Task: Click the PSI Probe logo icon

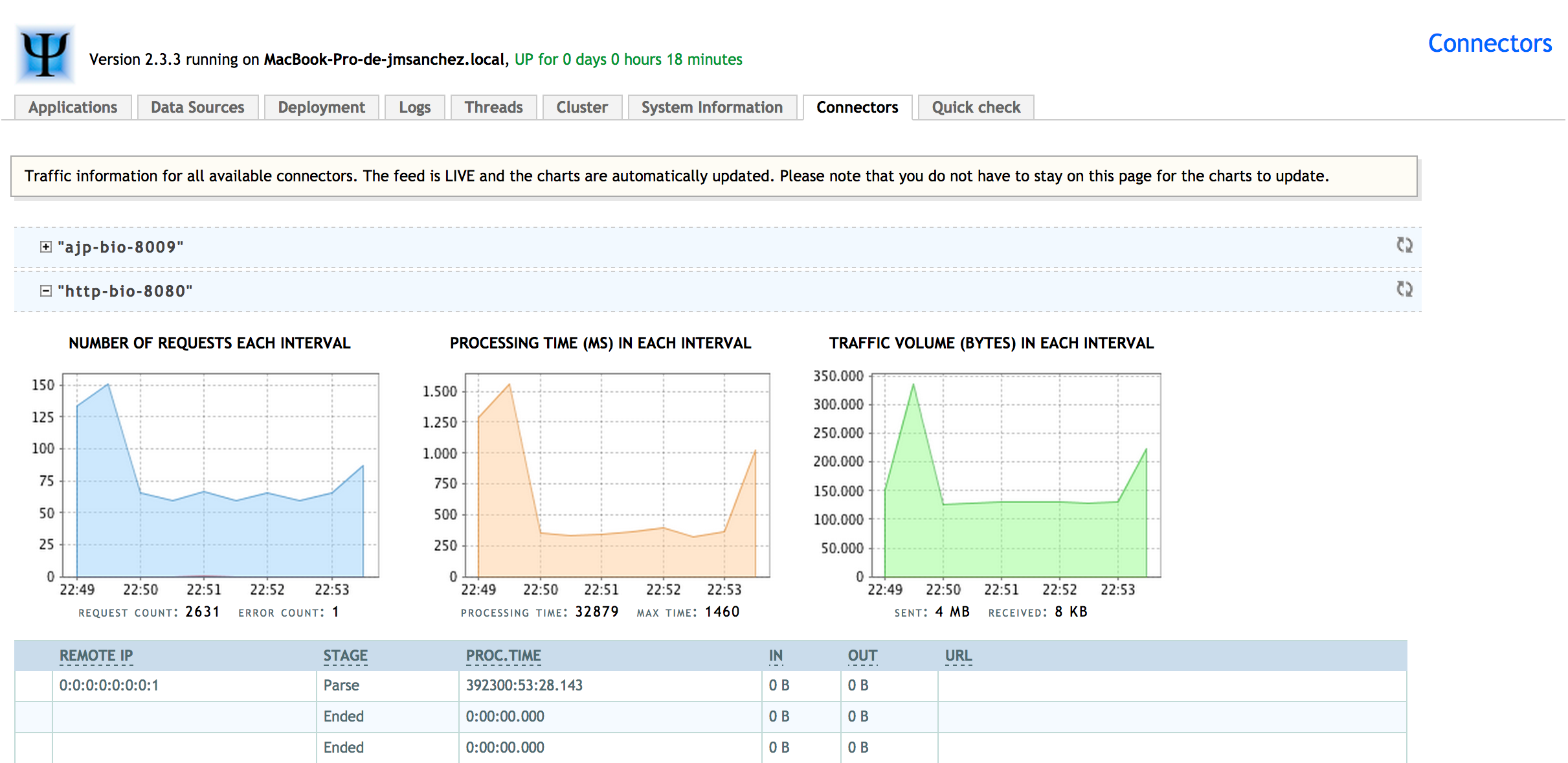Action: click(x=45, y=54)
